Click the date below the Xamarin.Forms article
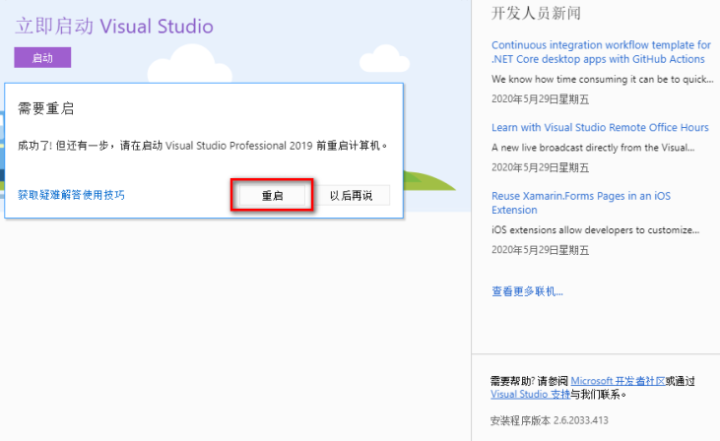Image resolution: width=720 pixels, height=441 pixels. (x=540, y=249)
